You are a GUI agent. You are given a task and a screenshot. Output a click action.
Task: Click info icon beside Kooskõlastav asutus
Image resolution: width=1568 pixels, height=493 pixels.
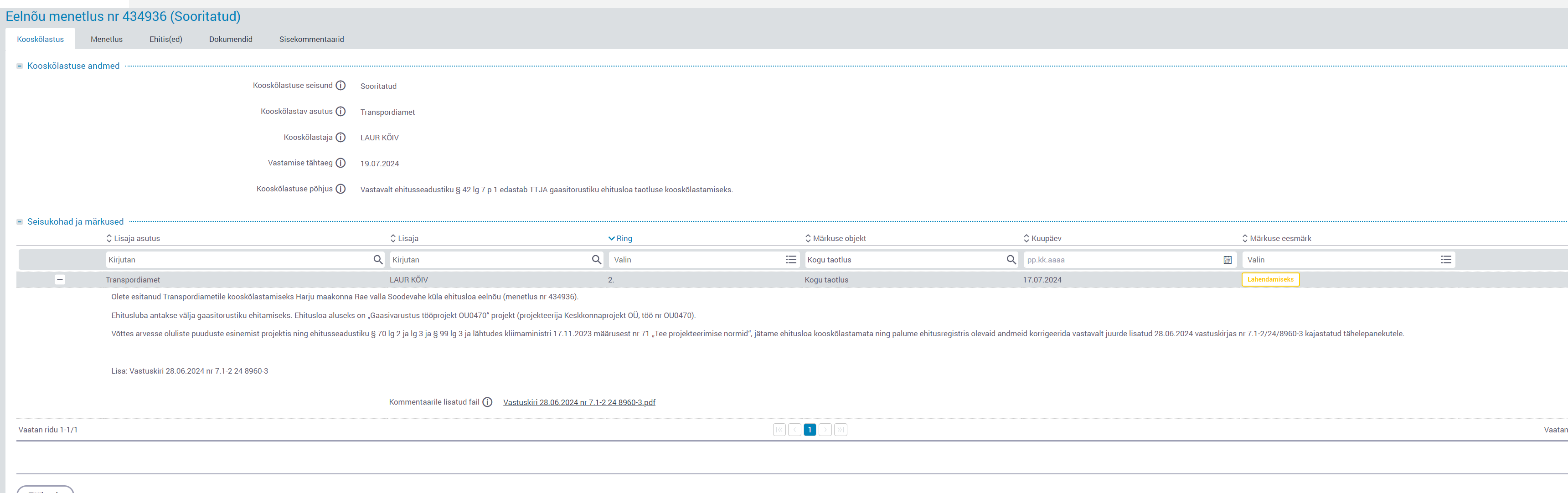point(341,111)
